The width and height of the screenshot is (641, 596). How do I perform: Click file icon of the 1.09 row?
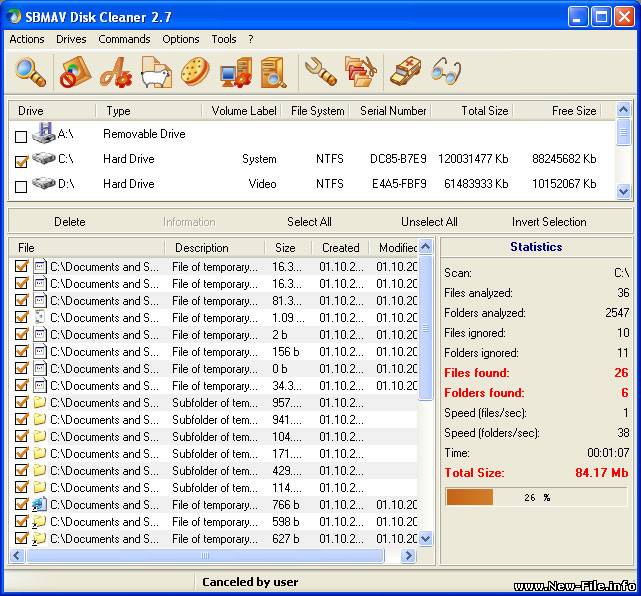[40, 318]
